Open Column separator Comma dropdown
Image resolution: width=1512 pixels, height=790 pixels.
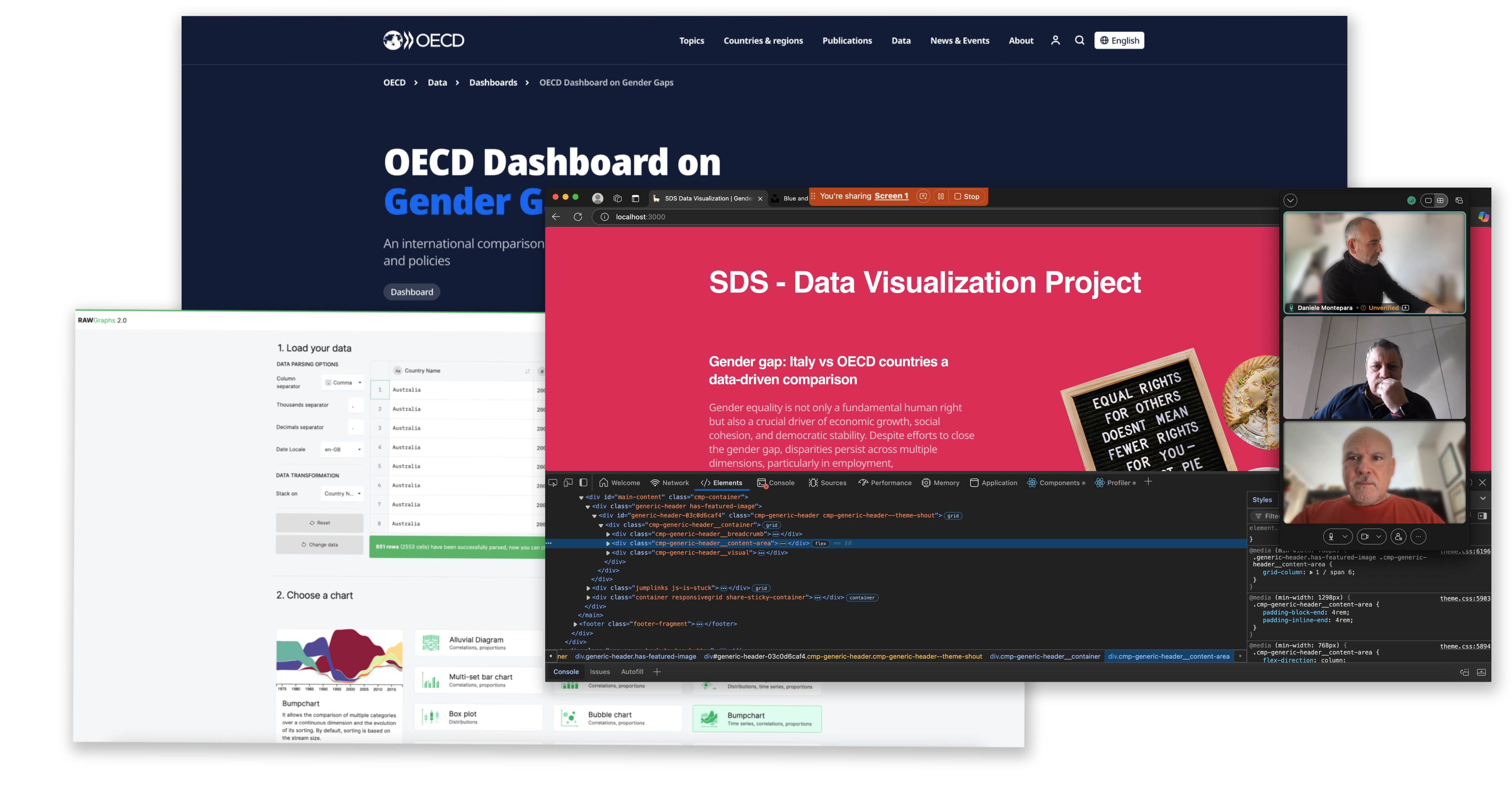tap(343, 383)
